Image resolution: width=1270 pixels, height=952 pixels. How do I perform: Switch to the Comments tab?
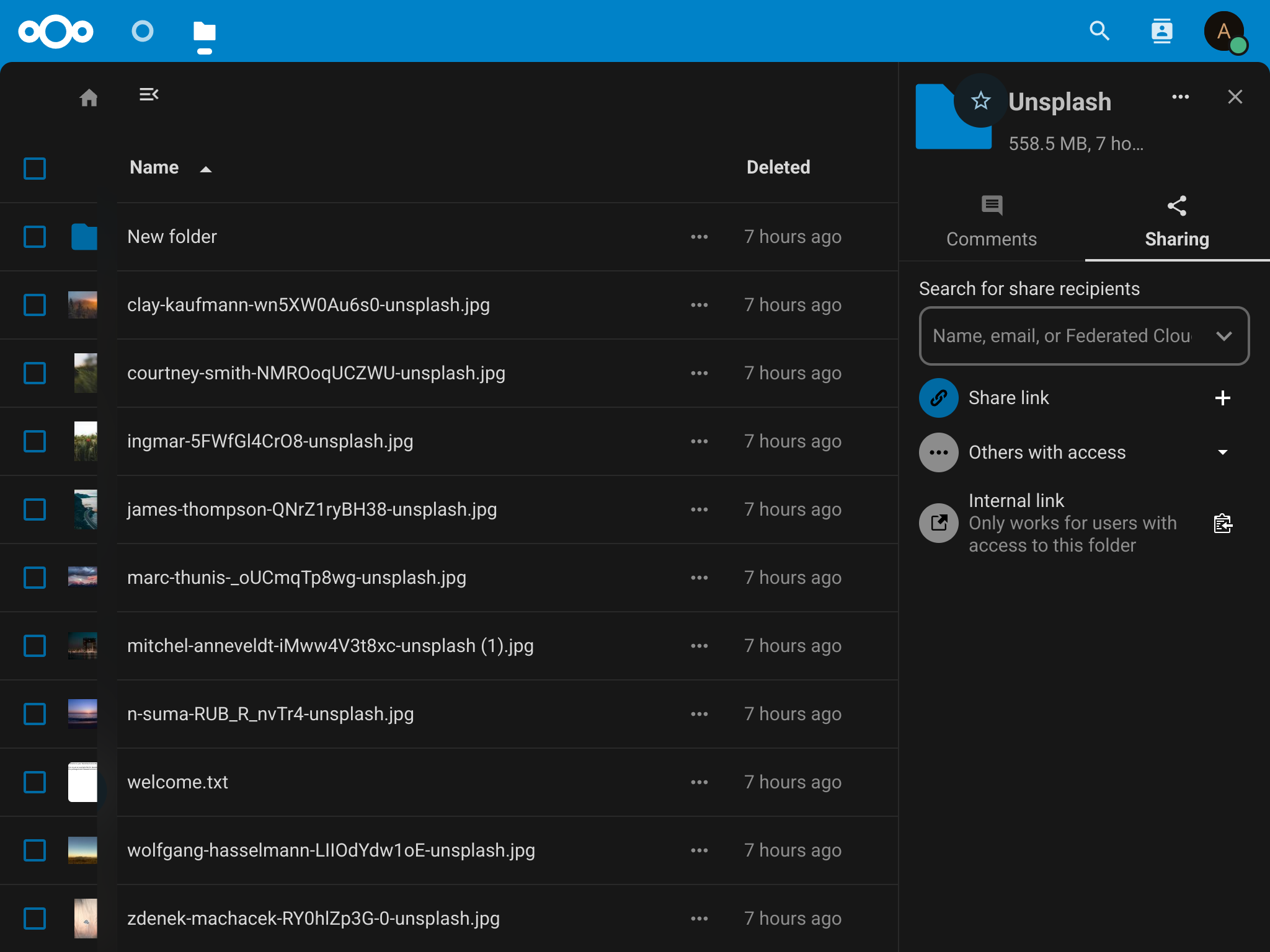pos(992,222)
